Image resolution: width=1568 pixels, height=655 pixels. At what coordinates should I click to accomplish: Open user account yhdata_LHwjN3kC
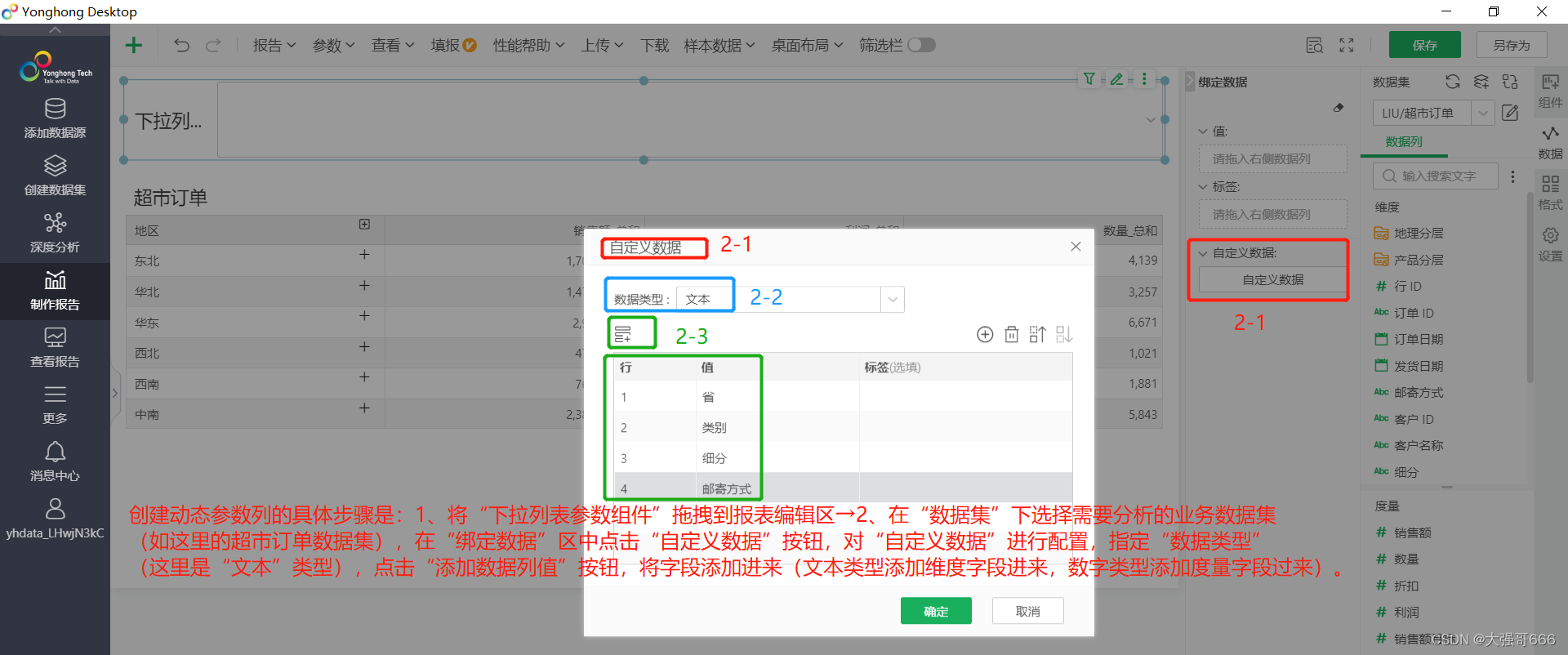tap(55, 519)
